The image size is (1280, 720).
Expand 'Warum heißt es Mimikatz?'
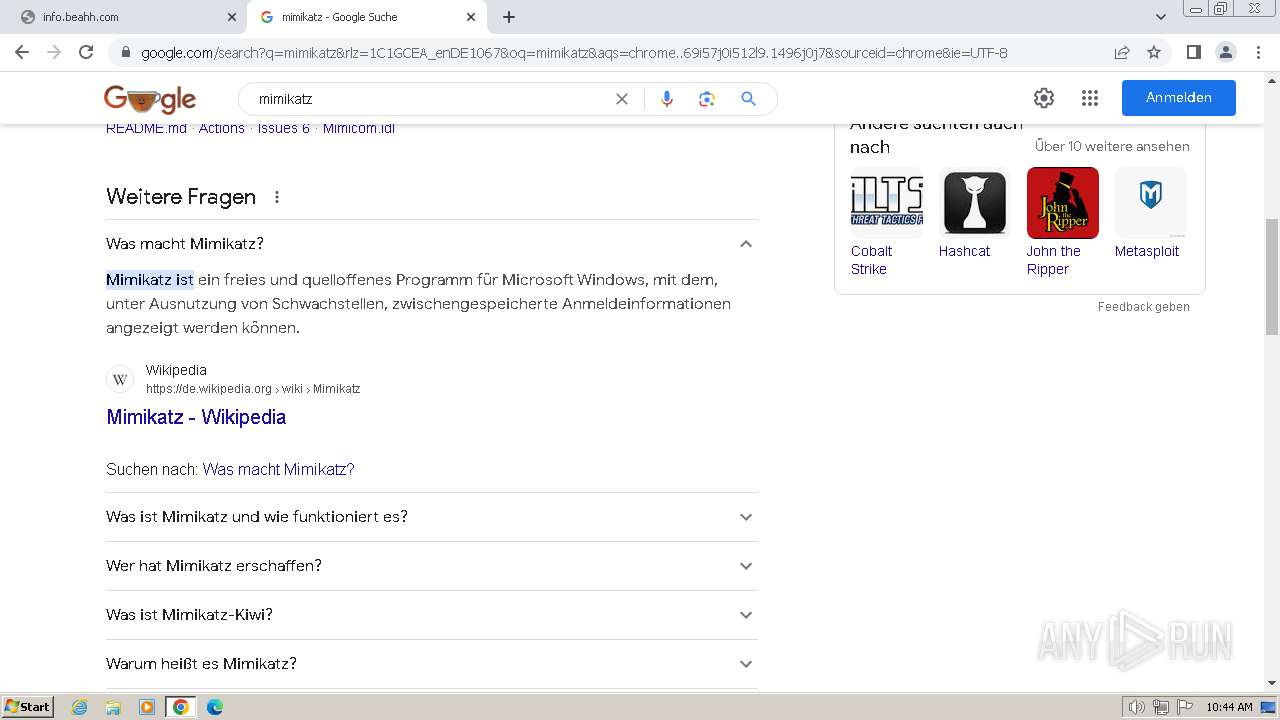click(x=431, y=664)
